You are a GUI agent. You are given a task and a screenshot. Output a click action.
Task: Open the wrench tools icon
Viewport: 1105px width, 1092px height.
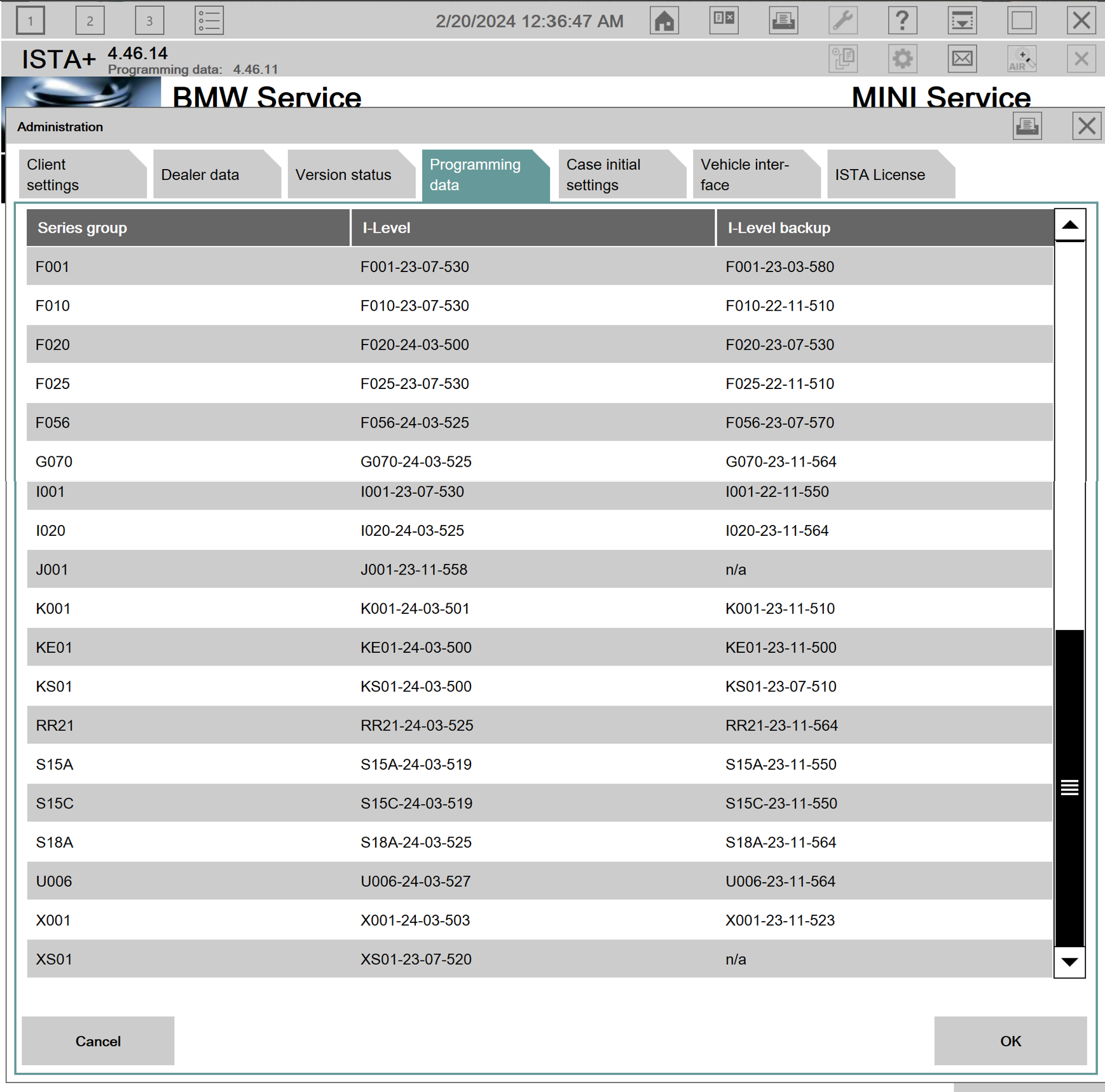[x=843, y=21]
